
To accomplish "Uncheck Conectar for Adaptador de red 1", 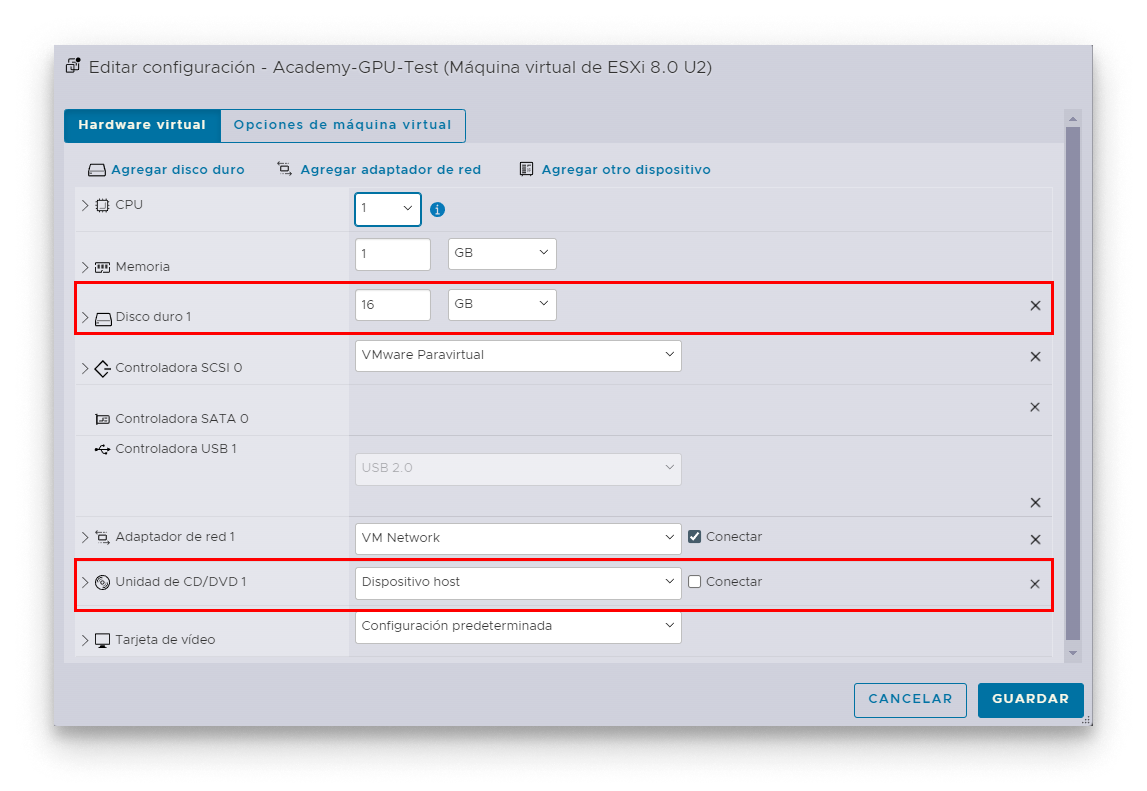I will coord(695,537).
